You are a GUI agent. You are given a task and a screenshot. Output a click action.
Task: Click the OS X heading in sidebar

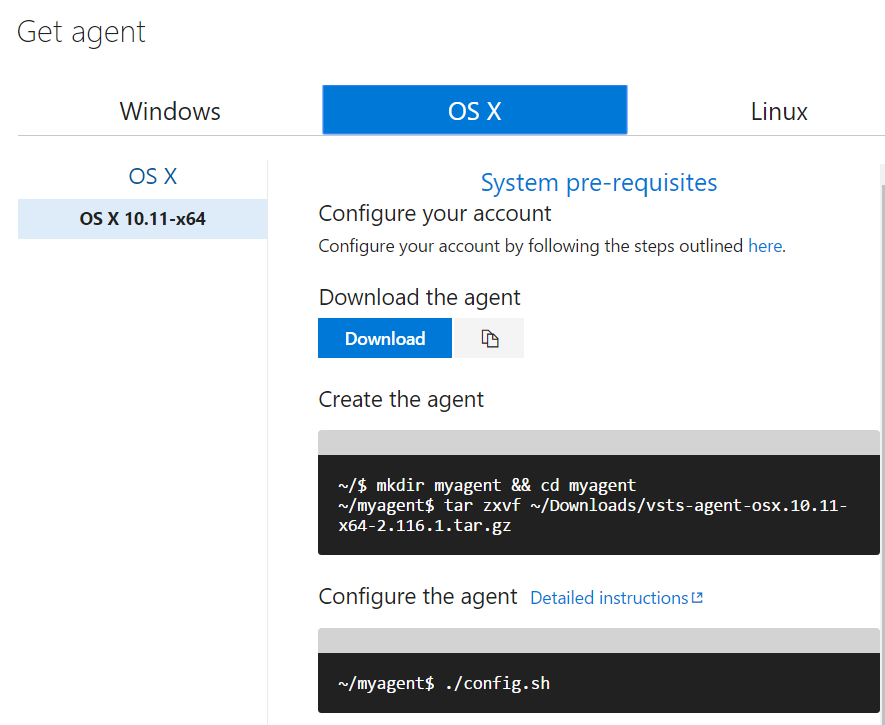click(153, 177)
